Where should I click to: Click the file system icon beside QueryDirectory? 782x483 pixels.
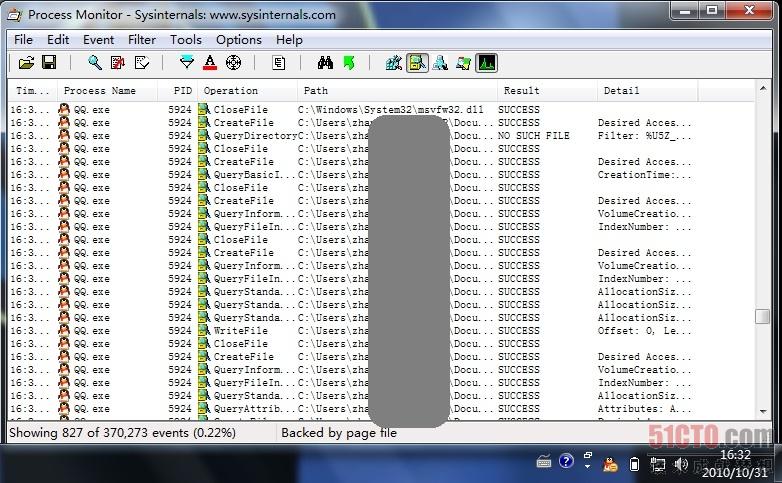[x=203, y=136]
